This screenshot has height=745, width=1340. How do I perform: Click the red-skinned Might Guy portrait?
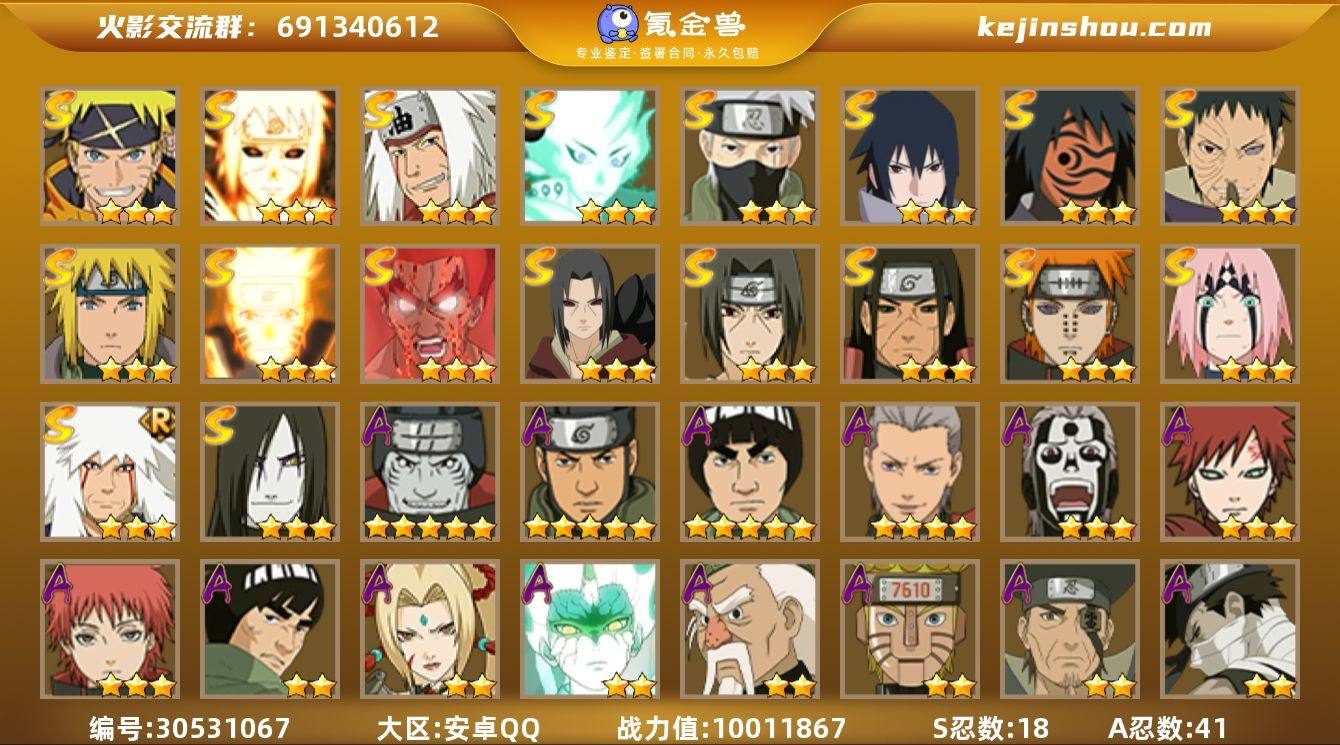430,314
